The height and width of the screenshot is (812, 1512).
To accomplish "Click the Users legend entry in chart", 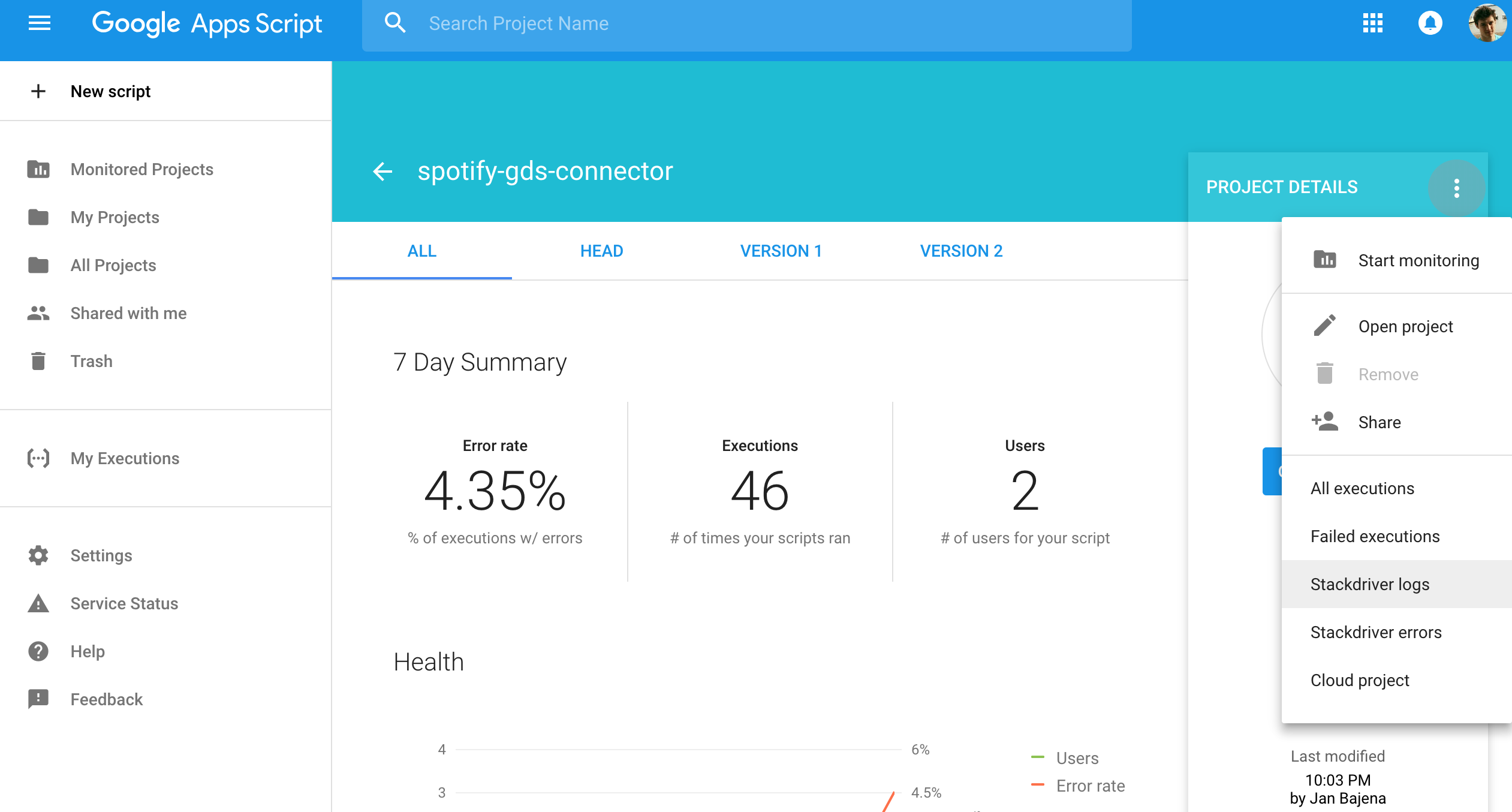I will click(x=1065, y=758).
